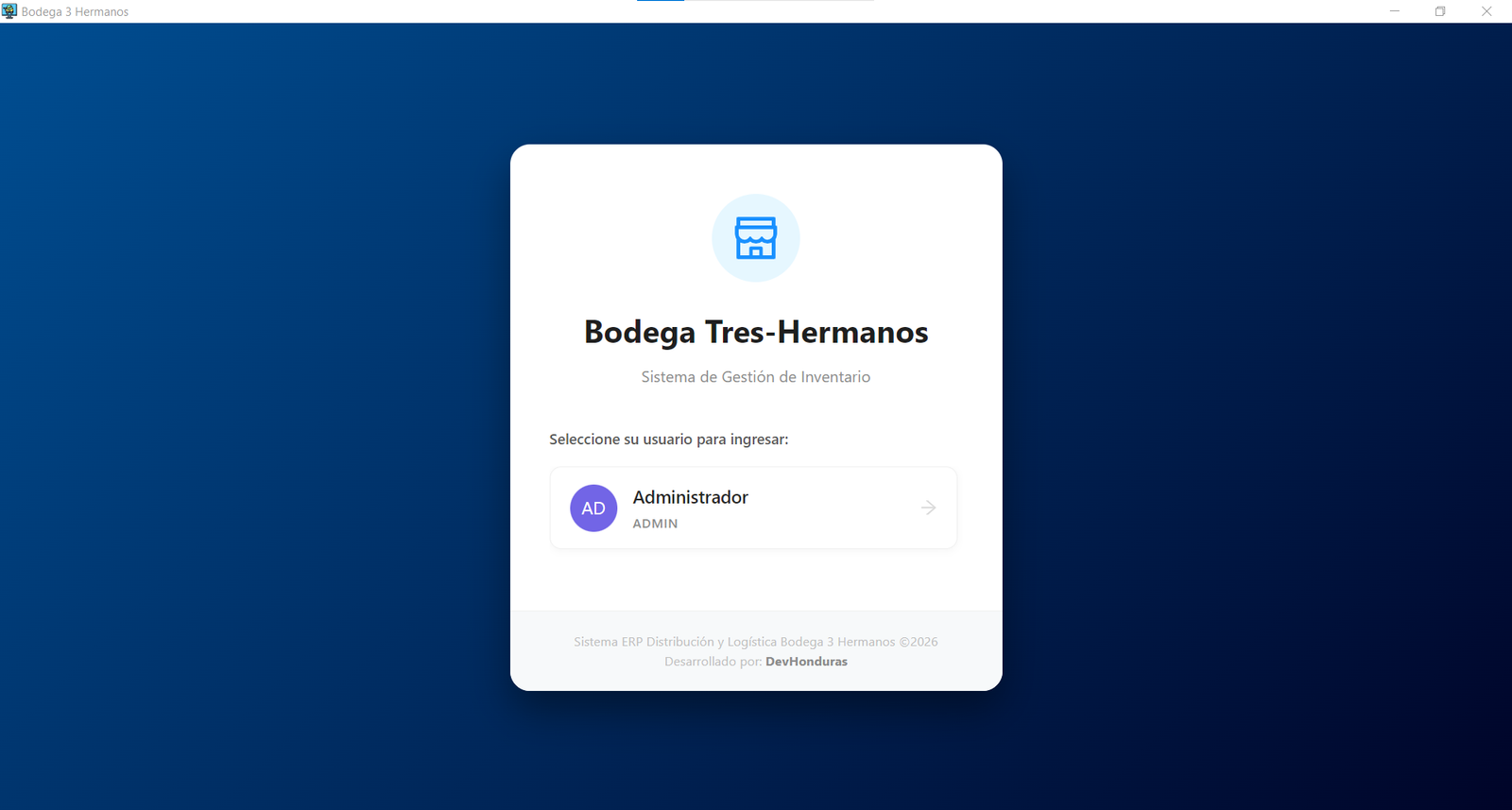This screenshot has height=810, width=1512.
Task: Click the blue store logo icon
Action: (756, 238)
